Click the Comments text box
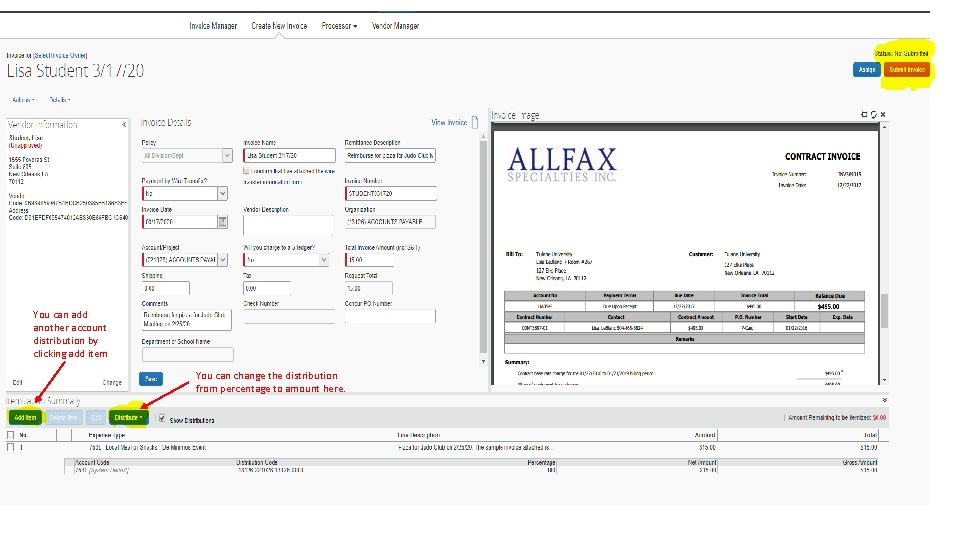The height and width of the screenshot is (540, 960). point(187,320)
